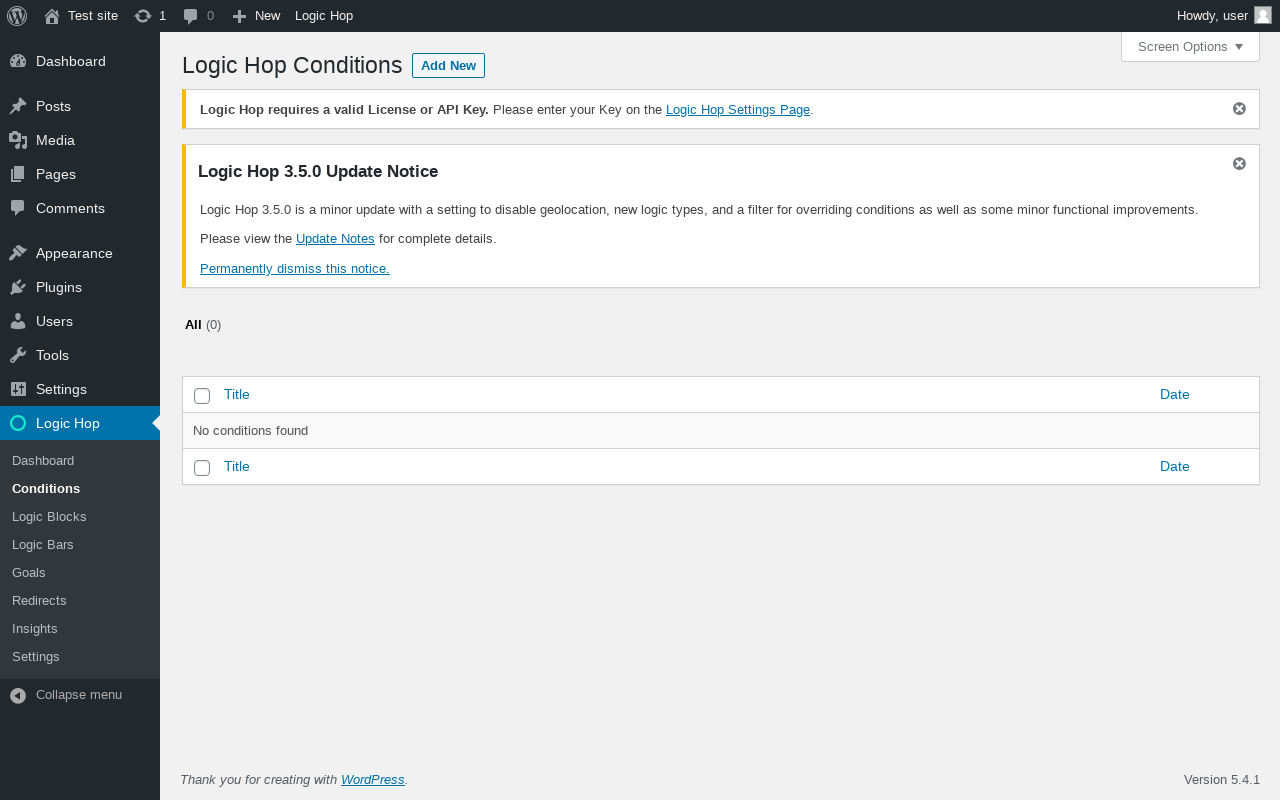Click the Users person icon
1280x800 pixels.
(18, 321)
